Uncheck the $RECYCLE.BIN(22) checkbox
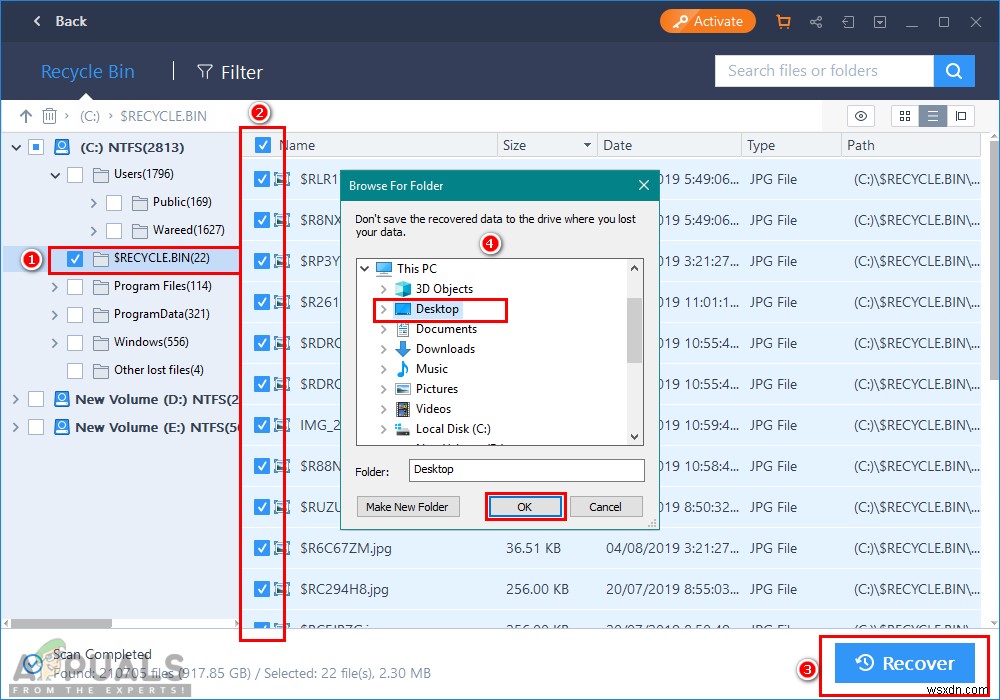1000x700 pixels. click(x=75, y=259)
